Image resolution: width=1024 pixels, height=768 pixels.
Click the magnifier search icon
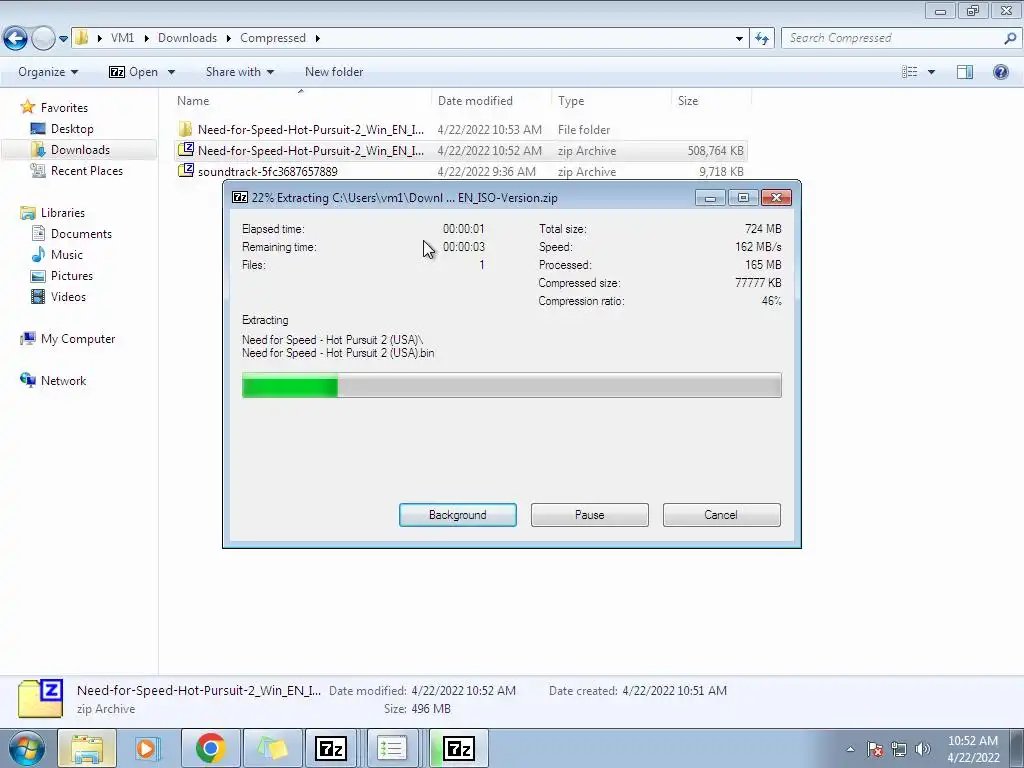click(x=1010, y=38)
